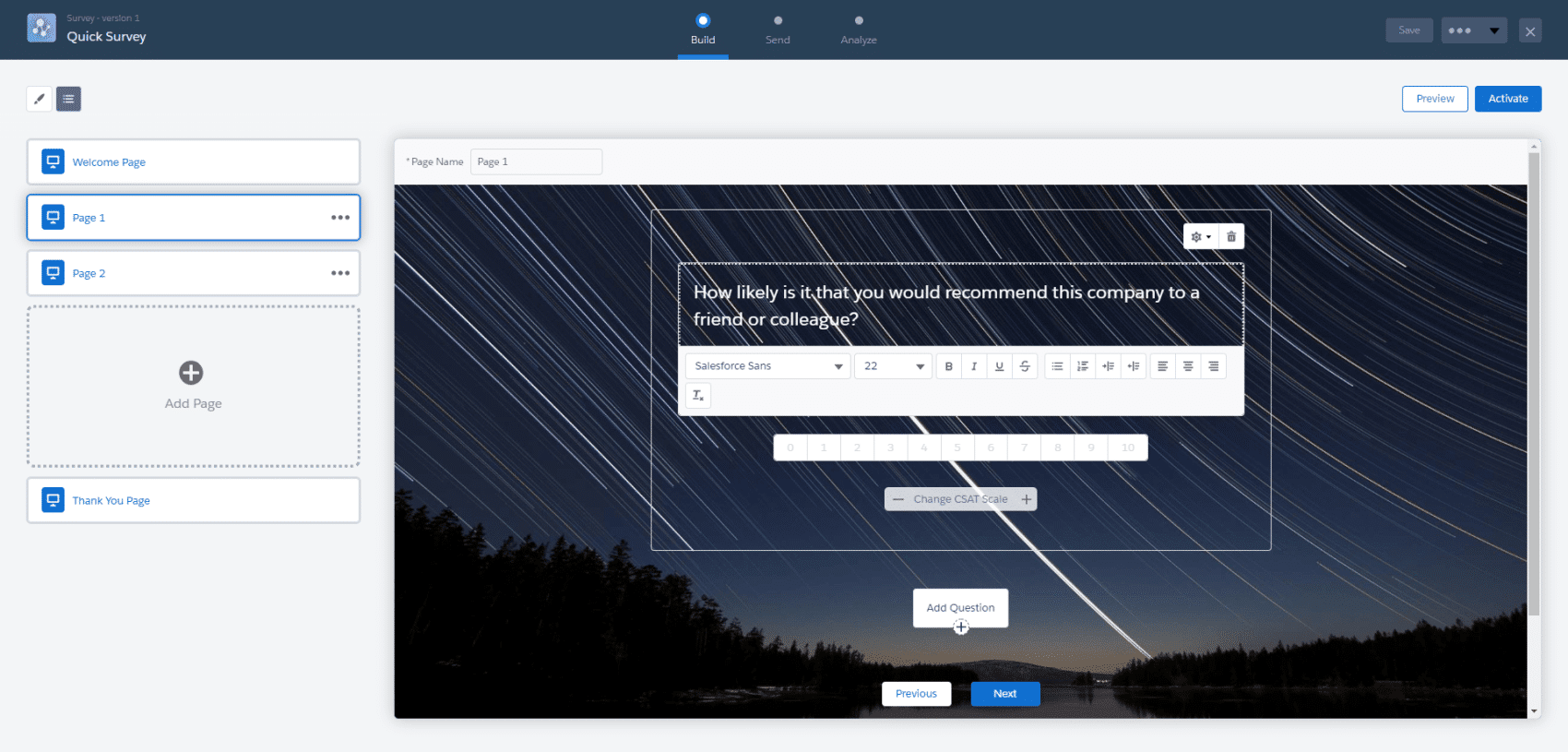Viewport: 1568px width, 752px height.
Task: Open the Analyze tab
Action: pos(859,30)
